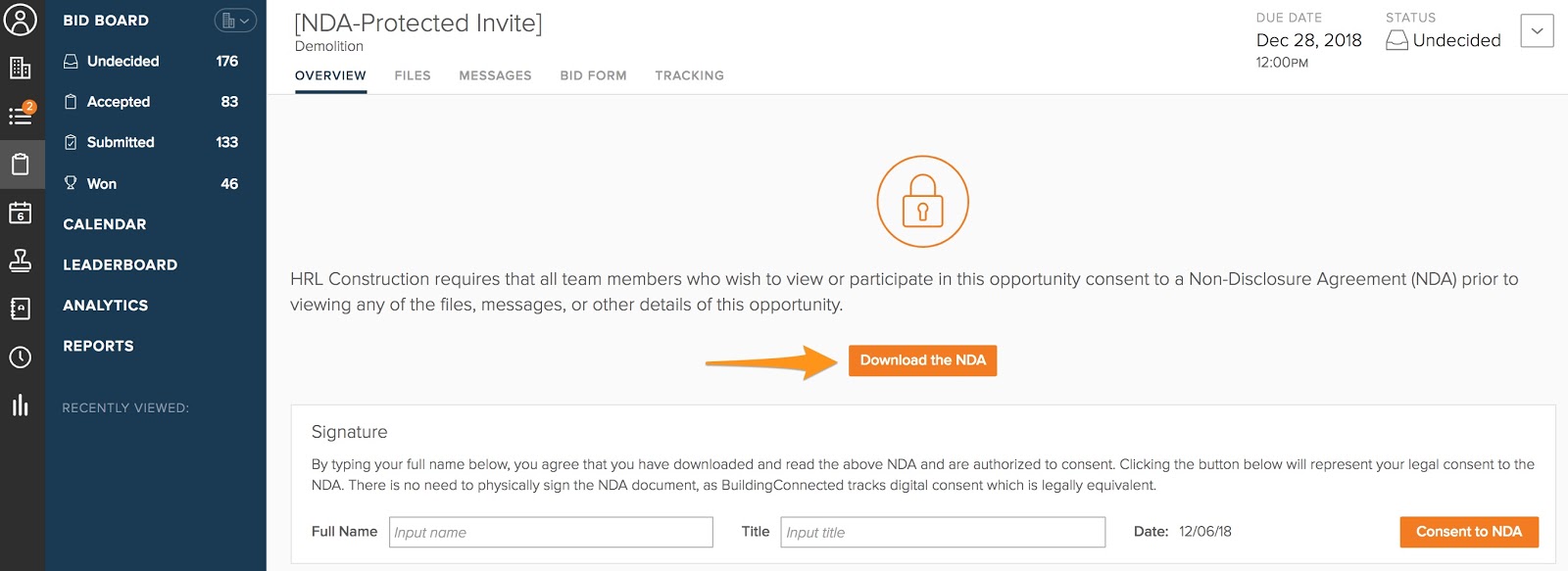
Task: Click the stamp icon in the sidebar rail
Action: click(x=21, y=261)
